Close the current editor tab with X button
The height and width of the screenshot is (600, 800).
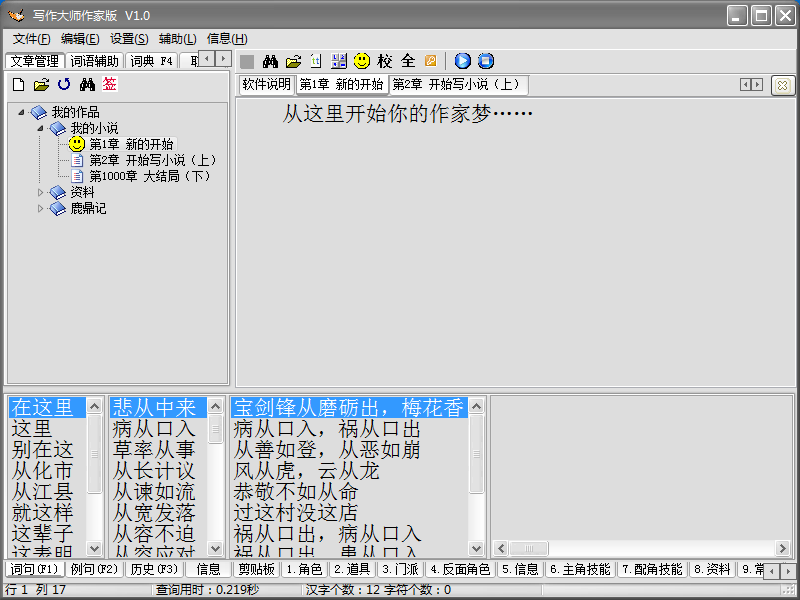(x=782, y=85)
